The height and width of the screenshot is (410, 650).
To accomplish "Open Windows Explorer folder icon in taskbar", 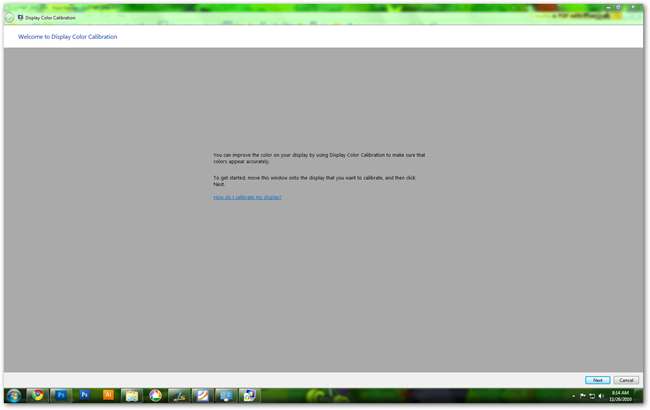I will point(132,395).
